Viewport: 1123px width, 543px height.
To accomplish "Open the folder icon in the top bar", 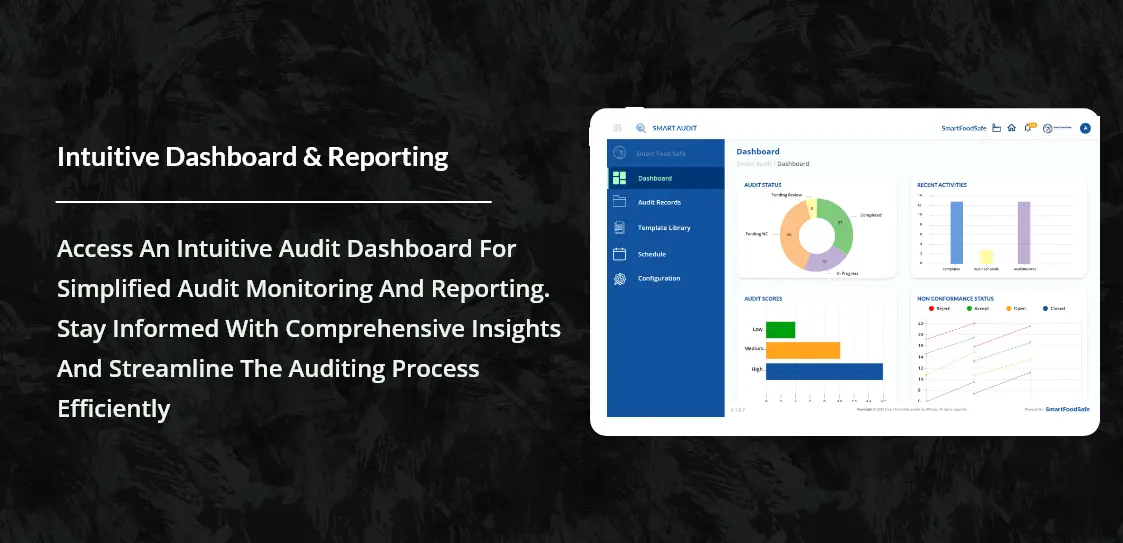I will [x=996, y=128].
